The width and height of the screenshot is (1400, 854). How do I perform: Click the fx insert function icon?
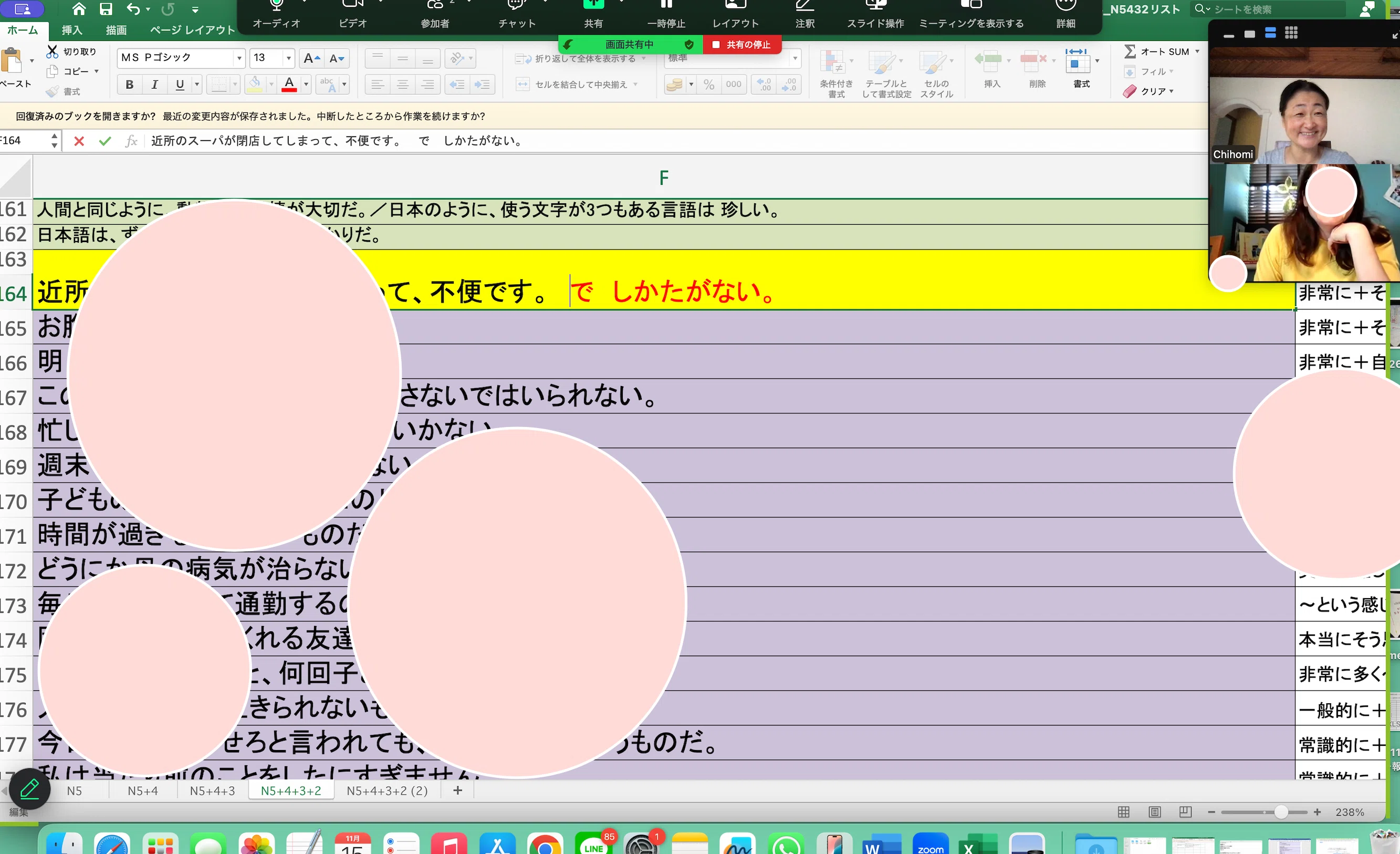(131, 141)
